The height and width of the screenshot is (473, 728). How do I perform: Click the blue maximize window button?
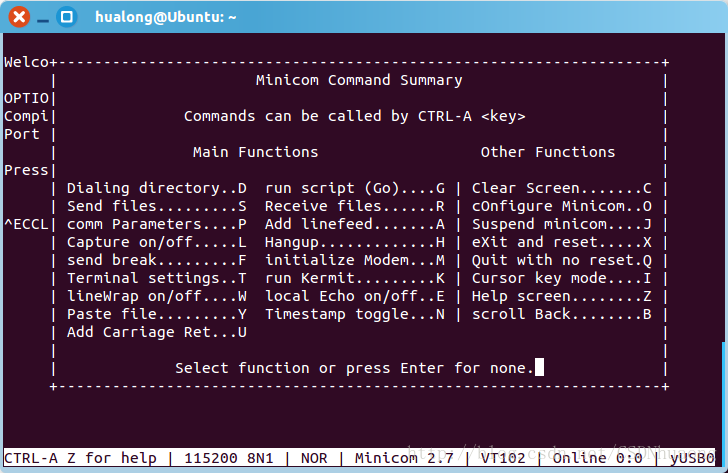tap(67, 17)
